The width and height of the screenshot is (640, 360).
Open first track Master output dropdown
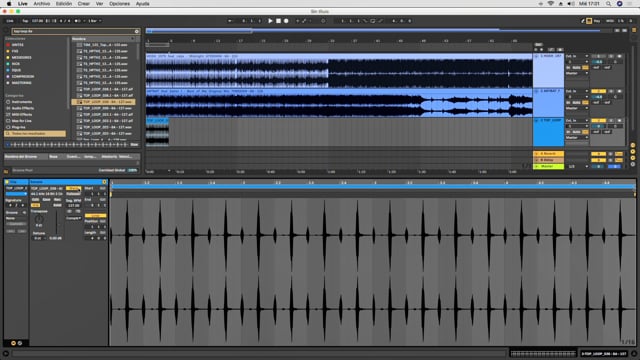pos(576,73)
